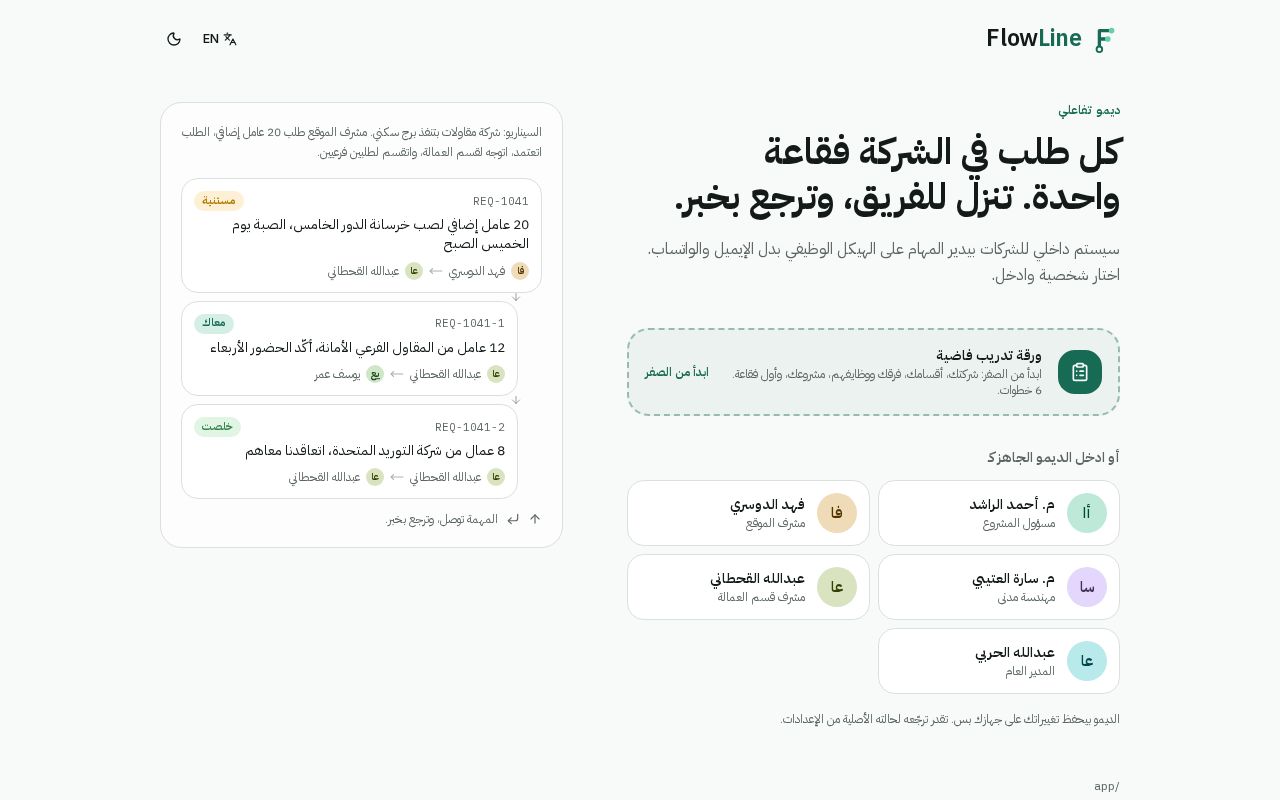Viewport: 1280px width, 800px height.
Task: Click the فا avatar of فهد الدوسري
Action: (837, 513)
